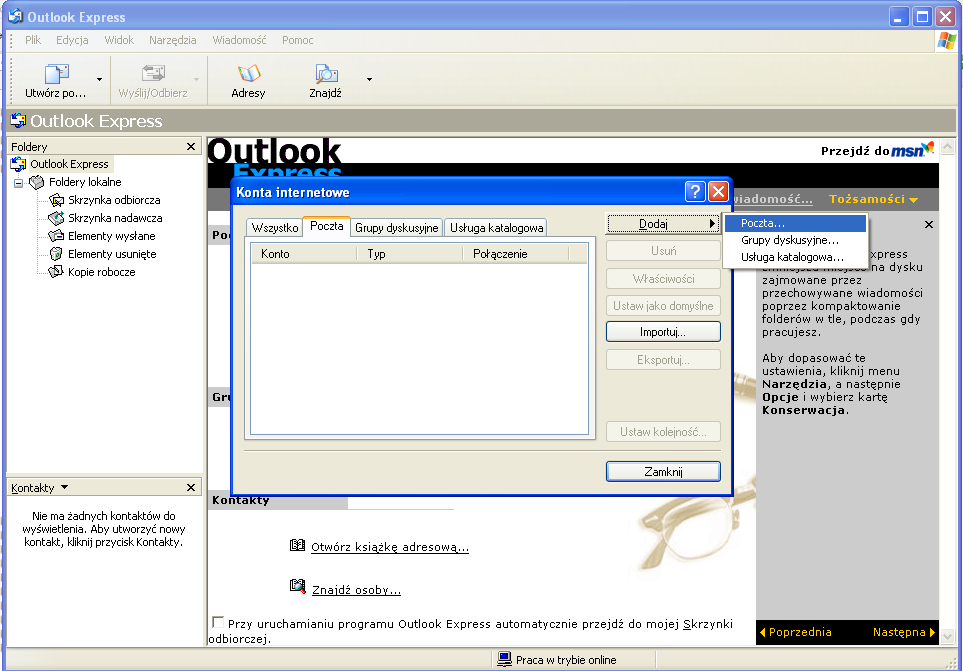The width and height of the screenshot is (963, 671).
Task: Click the Dodaj button with submenu arrow
Action: [x=663, y=224]
